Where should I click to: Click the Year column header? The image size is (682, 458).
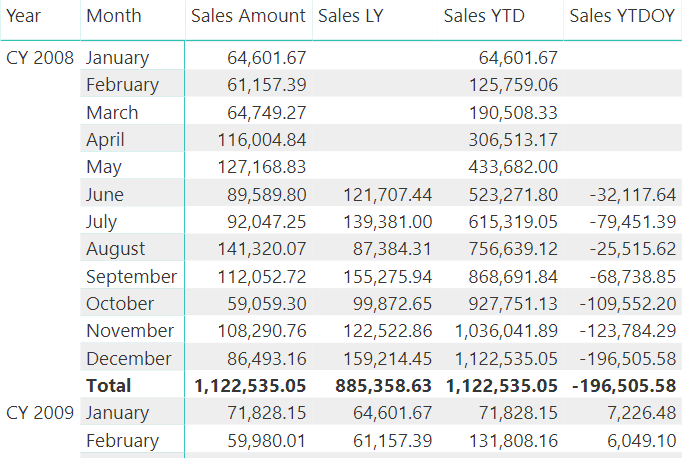point(25,16)
